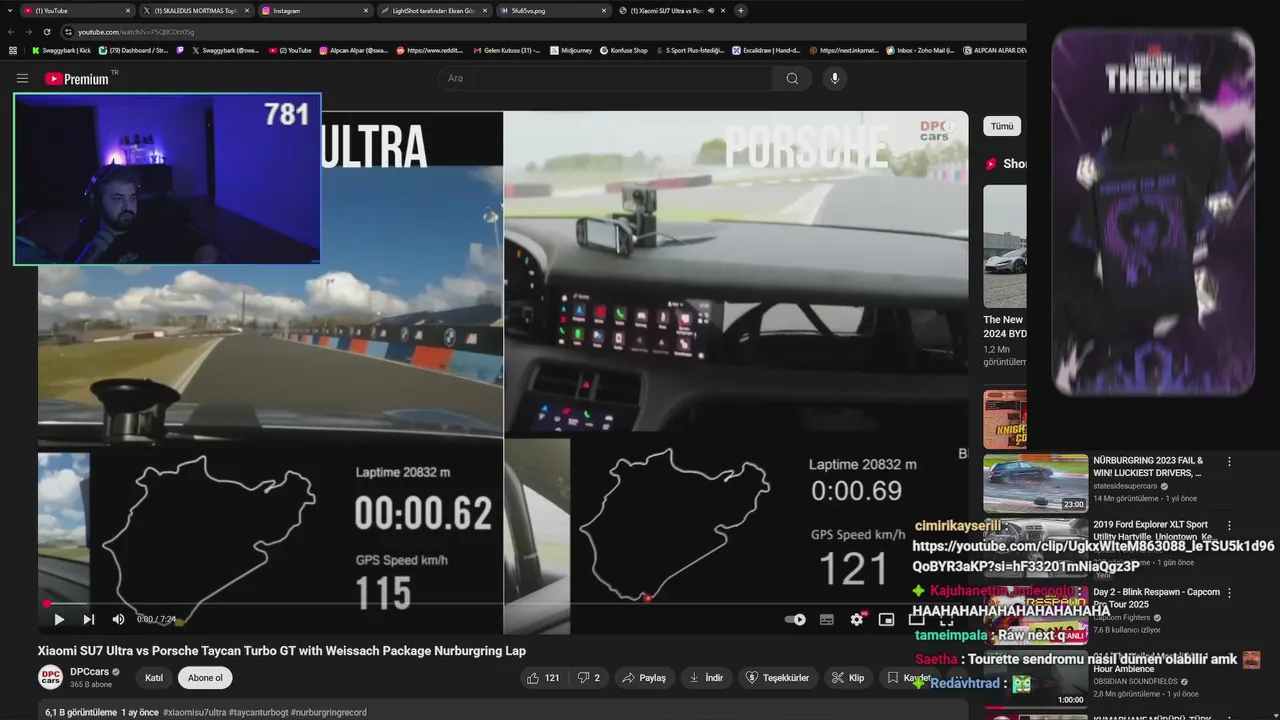This screenshot has height=720, width=1280.
Task: Mute the video volume speaker icon
Action: (118, 619)
